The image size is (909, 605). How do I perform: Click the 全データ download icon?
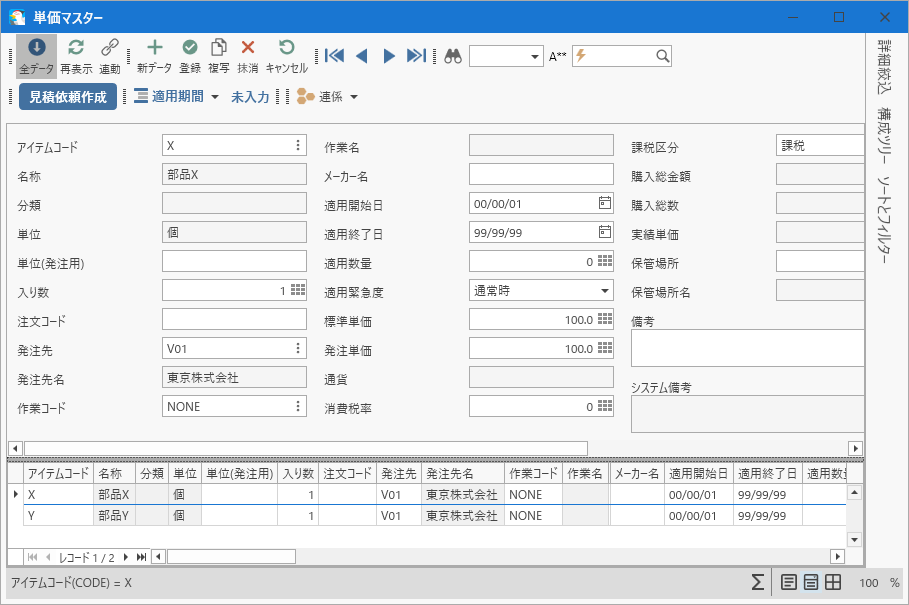click(36, 48)
